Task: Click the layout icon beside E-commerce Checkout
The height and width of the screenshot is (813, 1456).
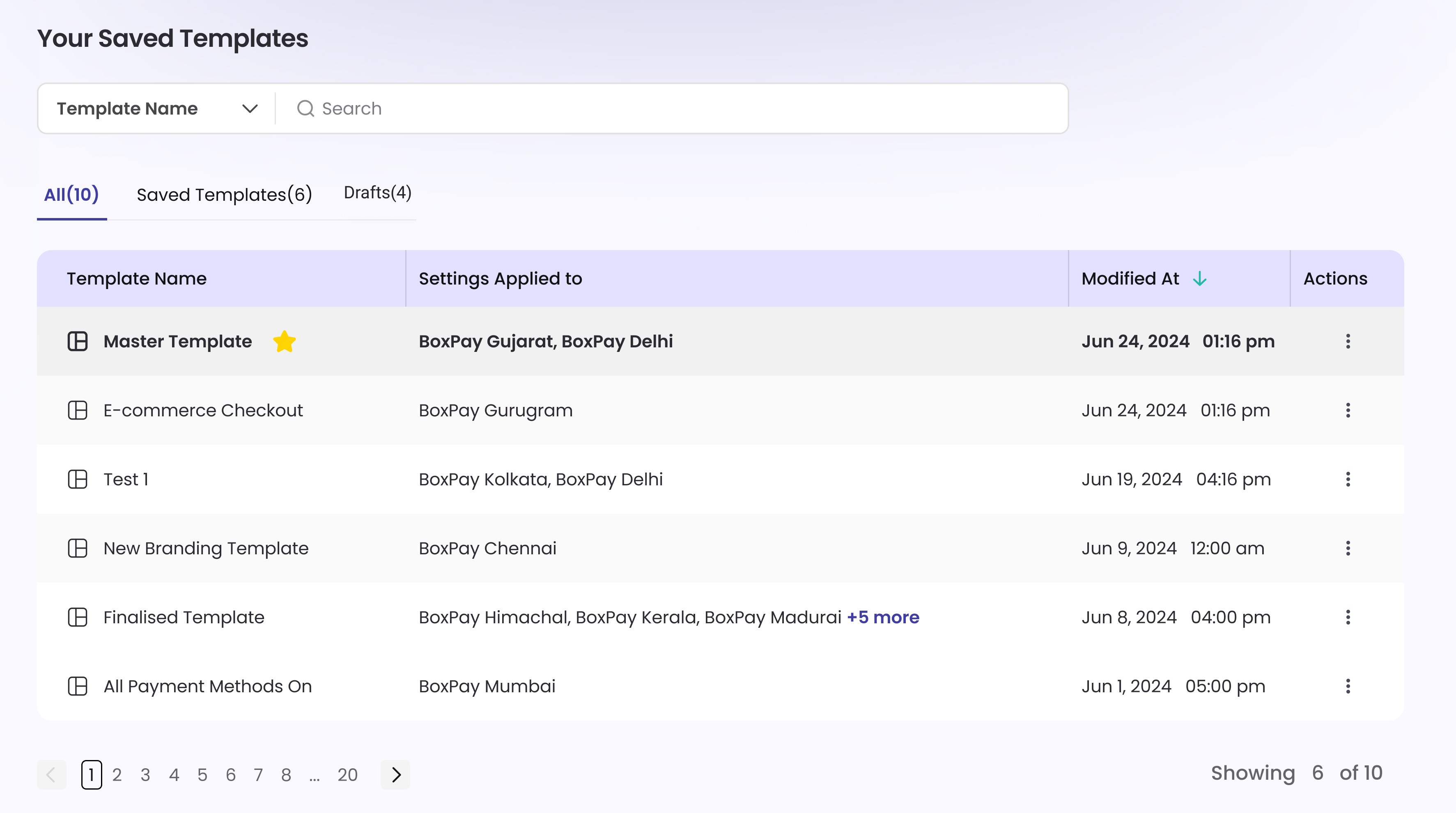Action: tap(78, 410)
